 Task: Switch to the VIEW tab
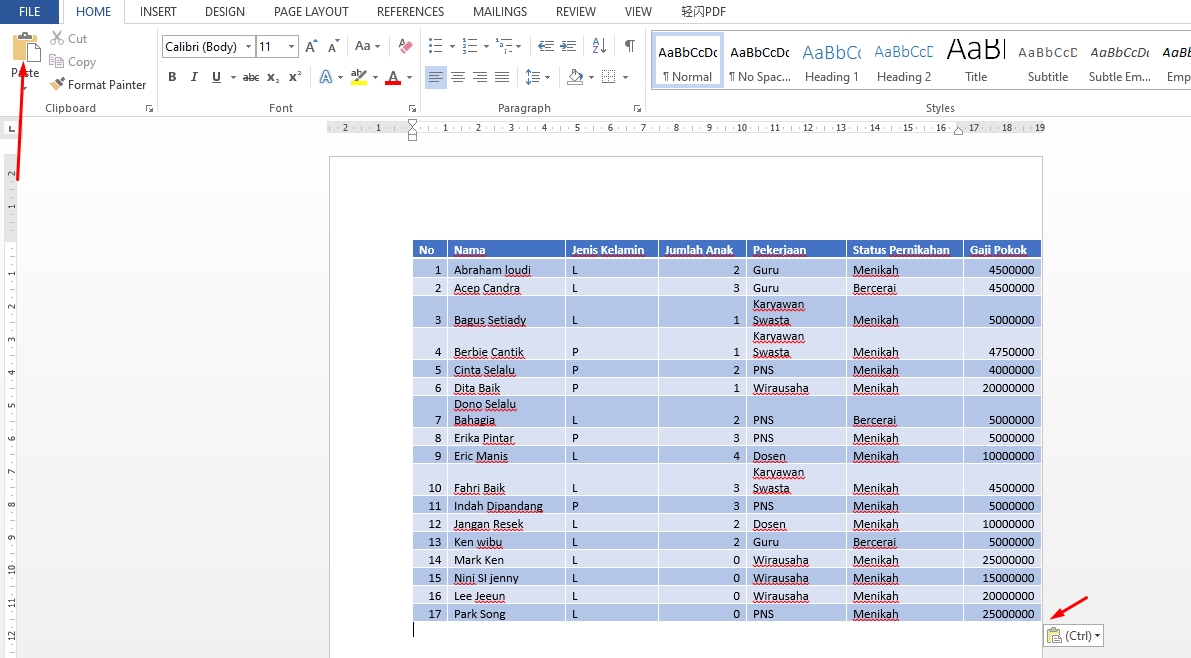tap(638, 11)
